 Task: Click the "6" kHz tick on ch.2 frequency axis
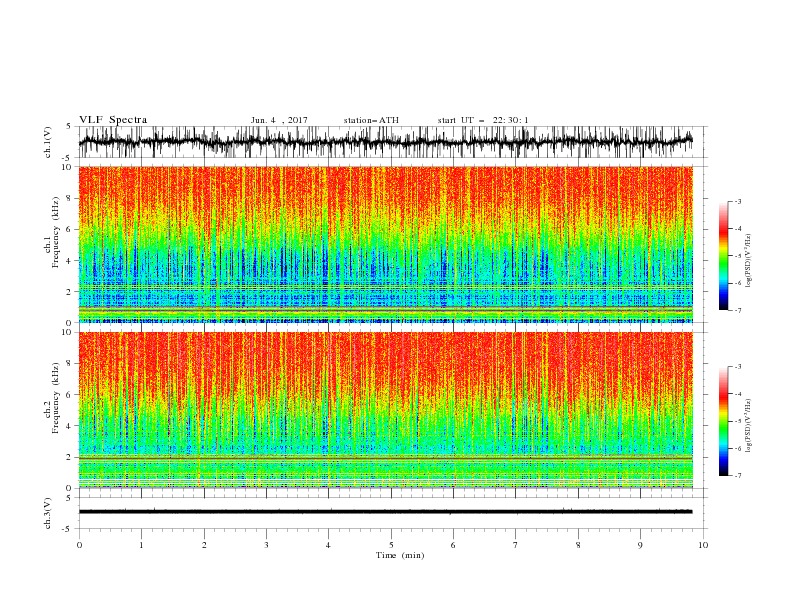(70, 395)
